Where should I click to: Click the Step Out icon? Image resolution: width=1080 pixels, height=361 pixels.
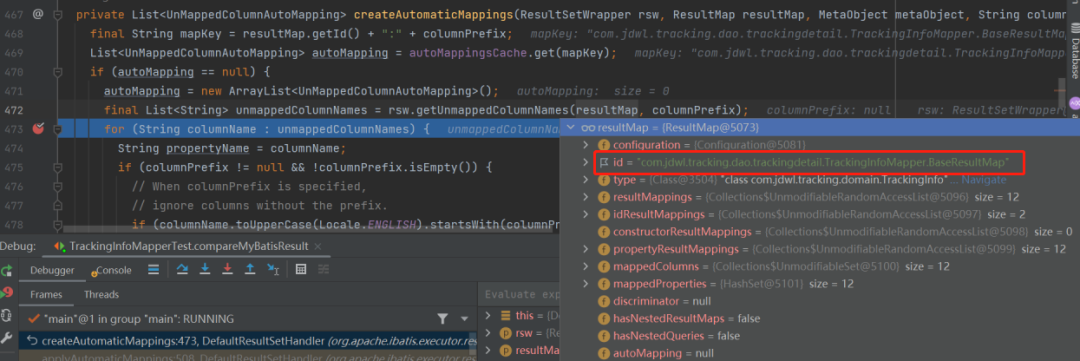coord(250,269)
